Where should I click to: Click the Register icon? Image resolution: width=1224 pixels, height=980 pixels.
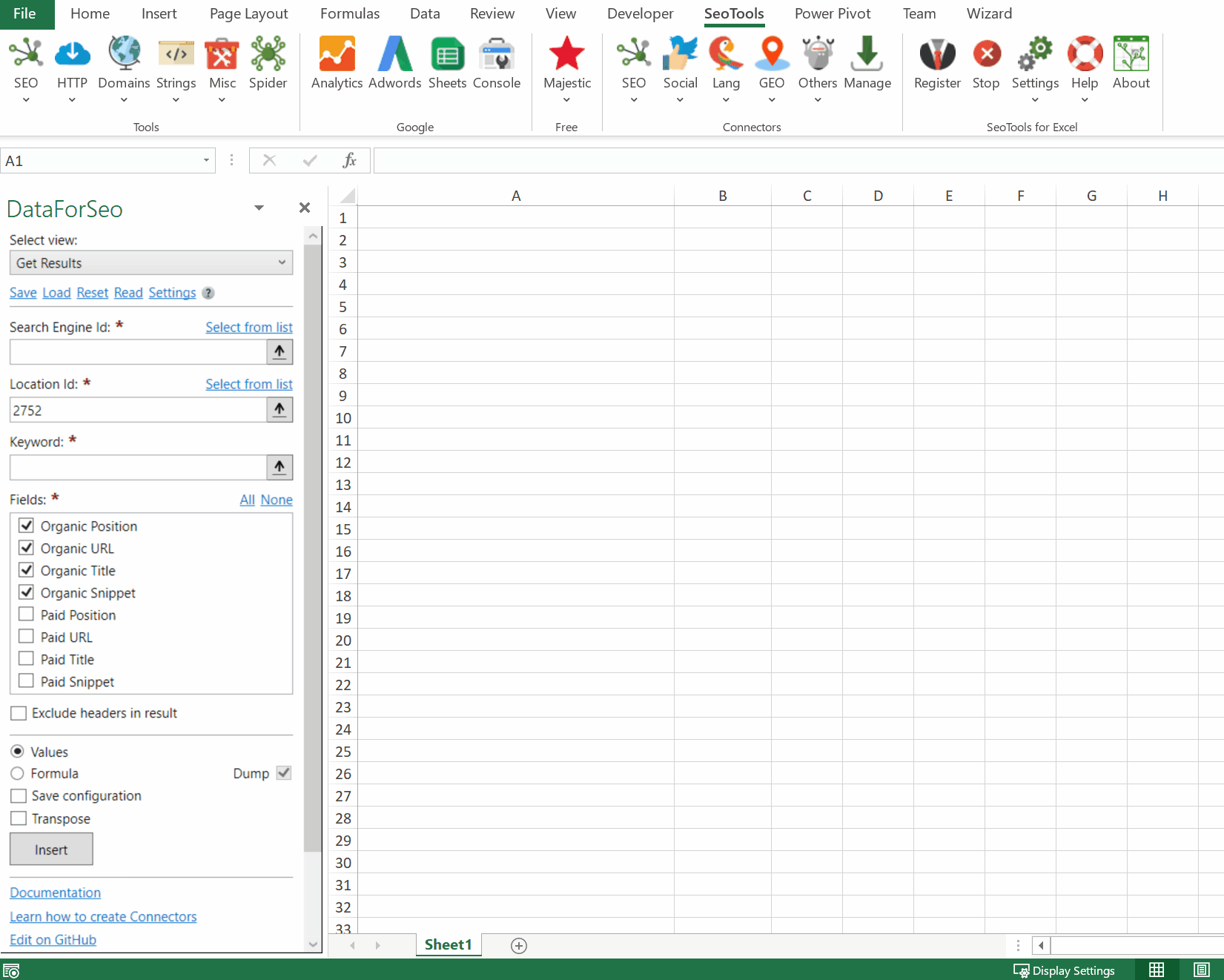(937, 53)
